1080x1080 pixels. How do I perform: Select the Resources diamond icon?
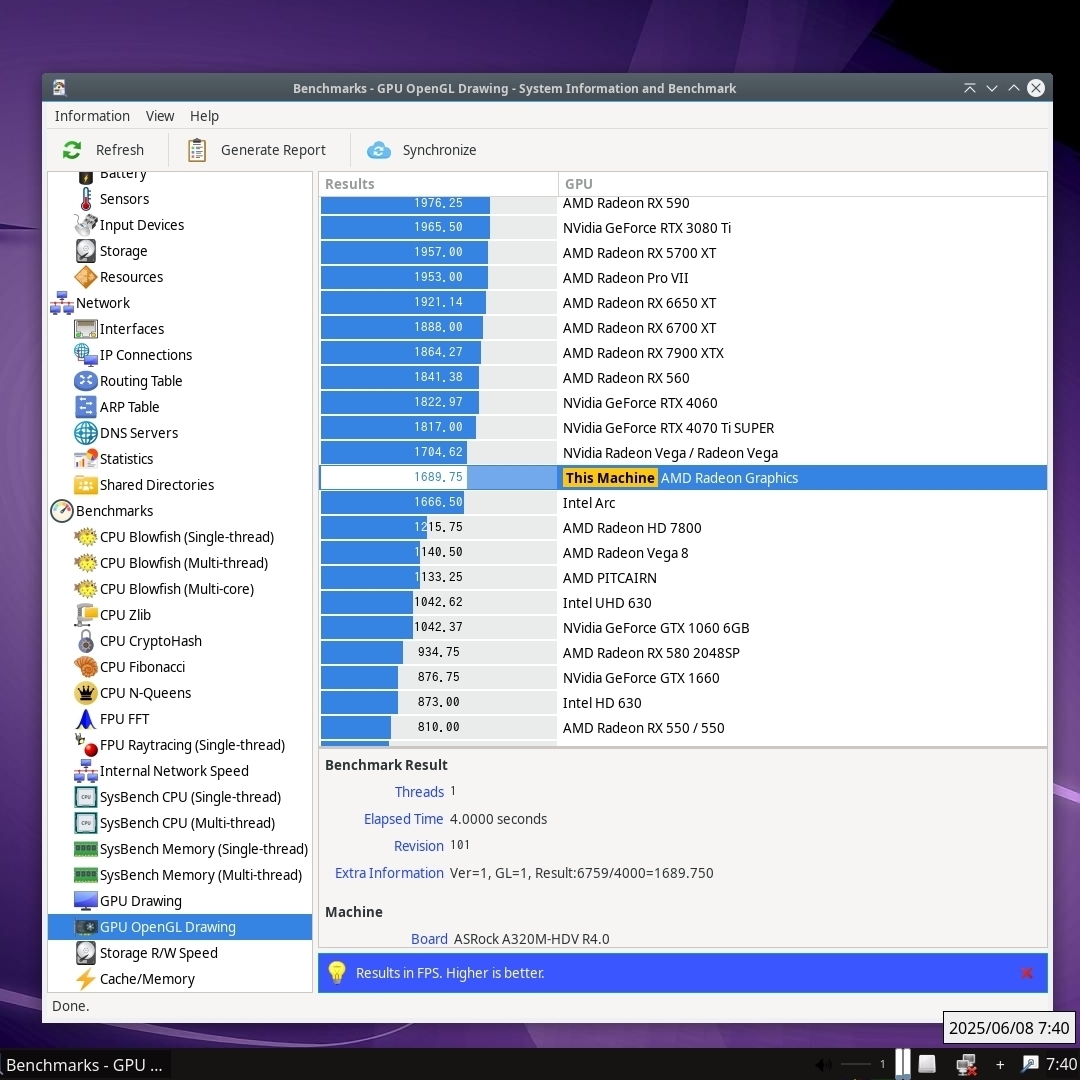[85, 277]
